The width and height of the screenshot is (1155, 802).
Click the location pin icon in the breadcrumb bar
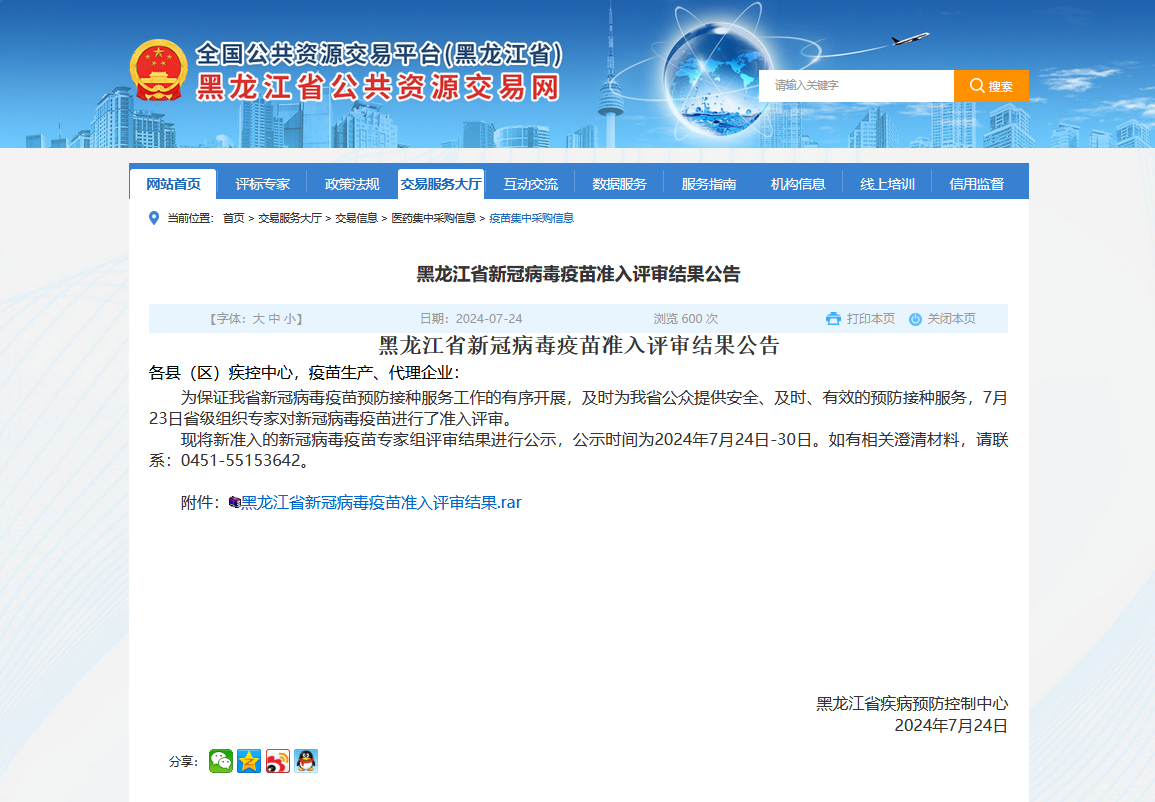[x=153, y=217]
